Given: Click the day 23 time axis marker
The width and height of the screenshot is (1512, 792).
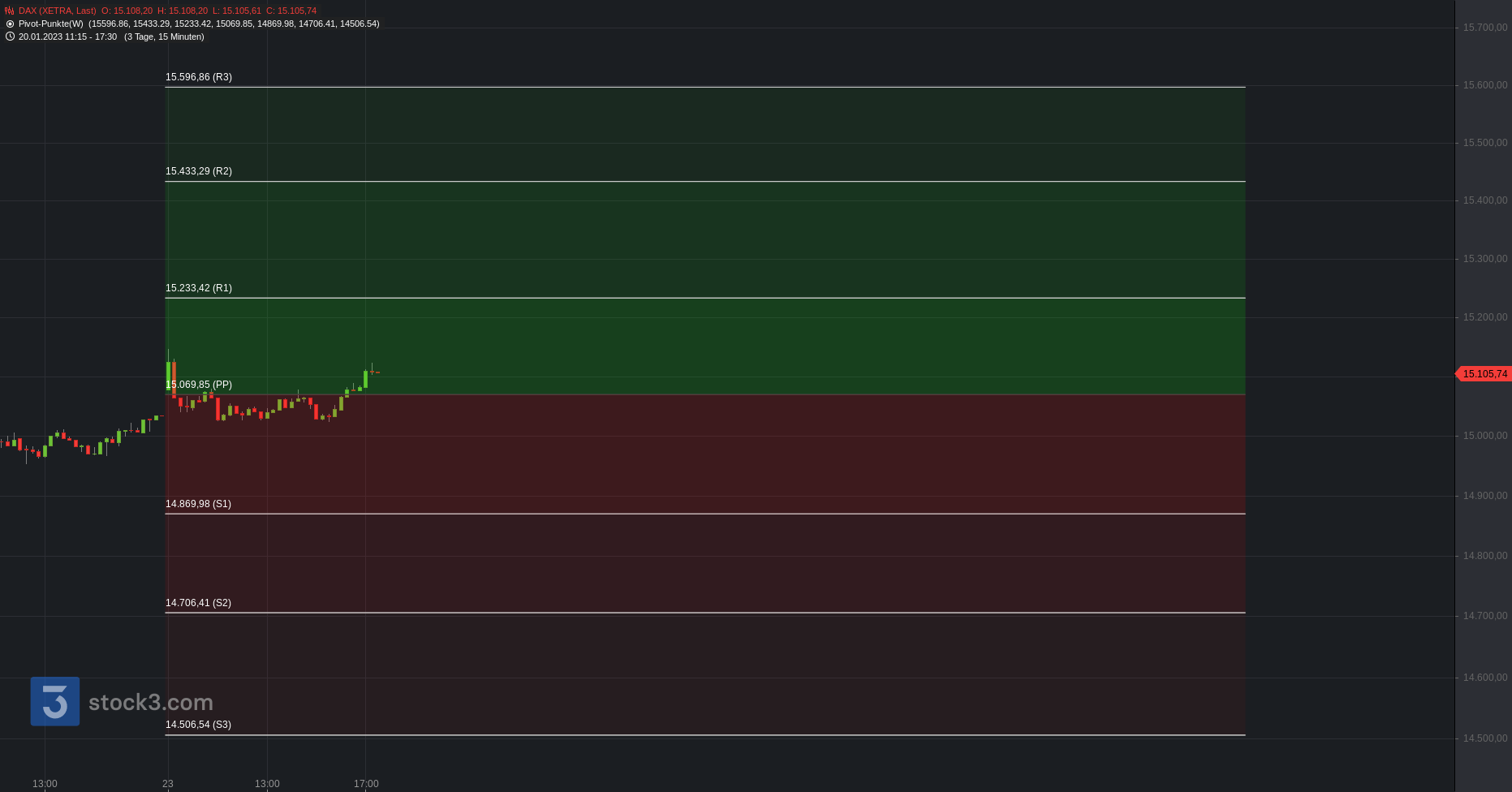Looking at the screenshot, I should (x=167, y=784).
